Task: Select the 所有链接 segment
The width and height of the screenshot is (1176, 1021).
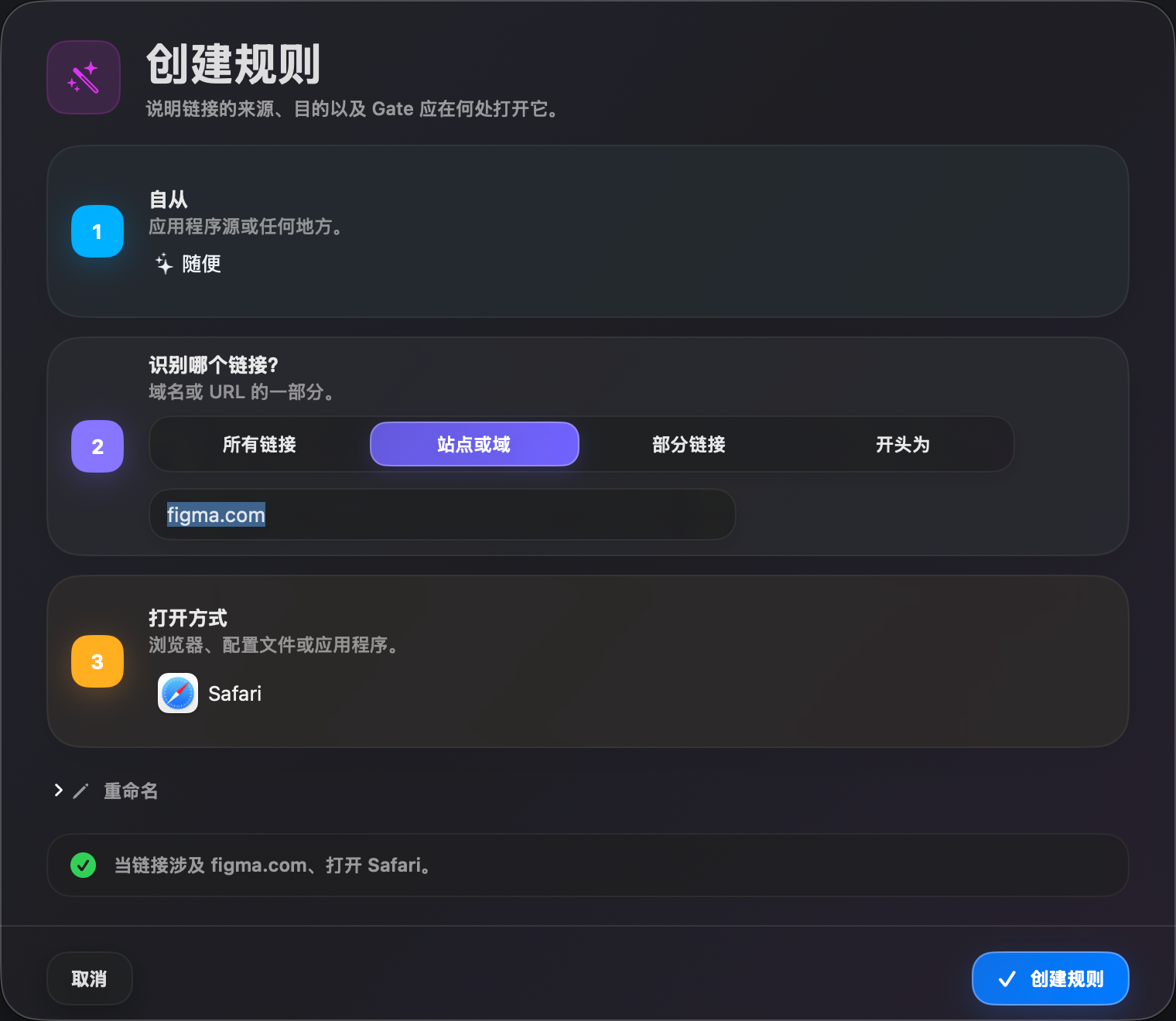Action: [x=259, y=444]
